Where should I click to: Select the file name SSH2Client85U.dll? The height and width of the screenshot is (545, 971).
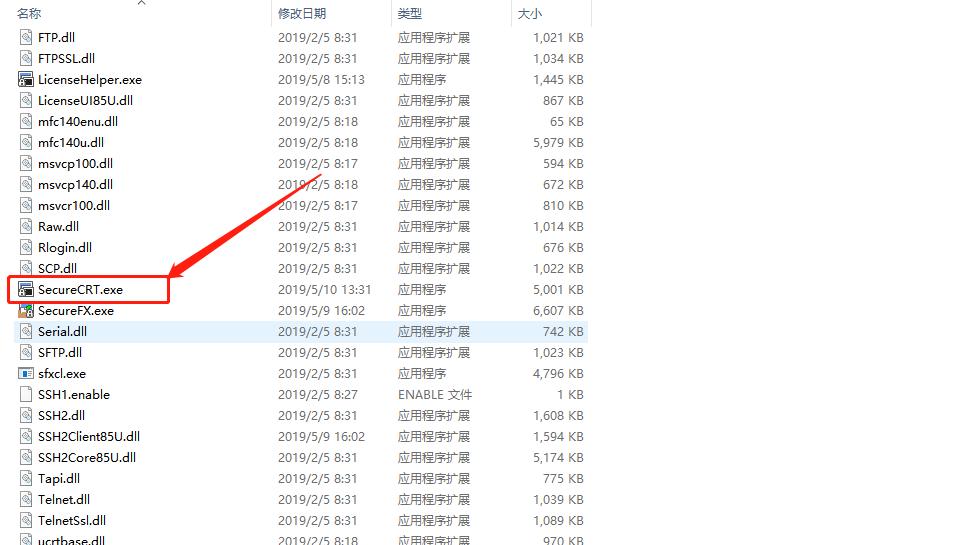pyautogui.click(x=89, y=437)
